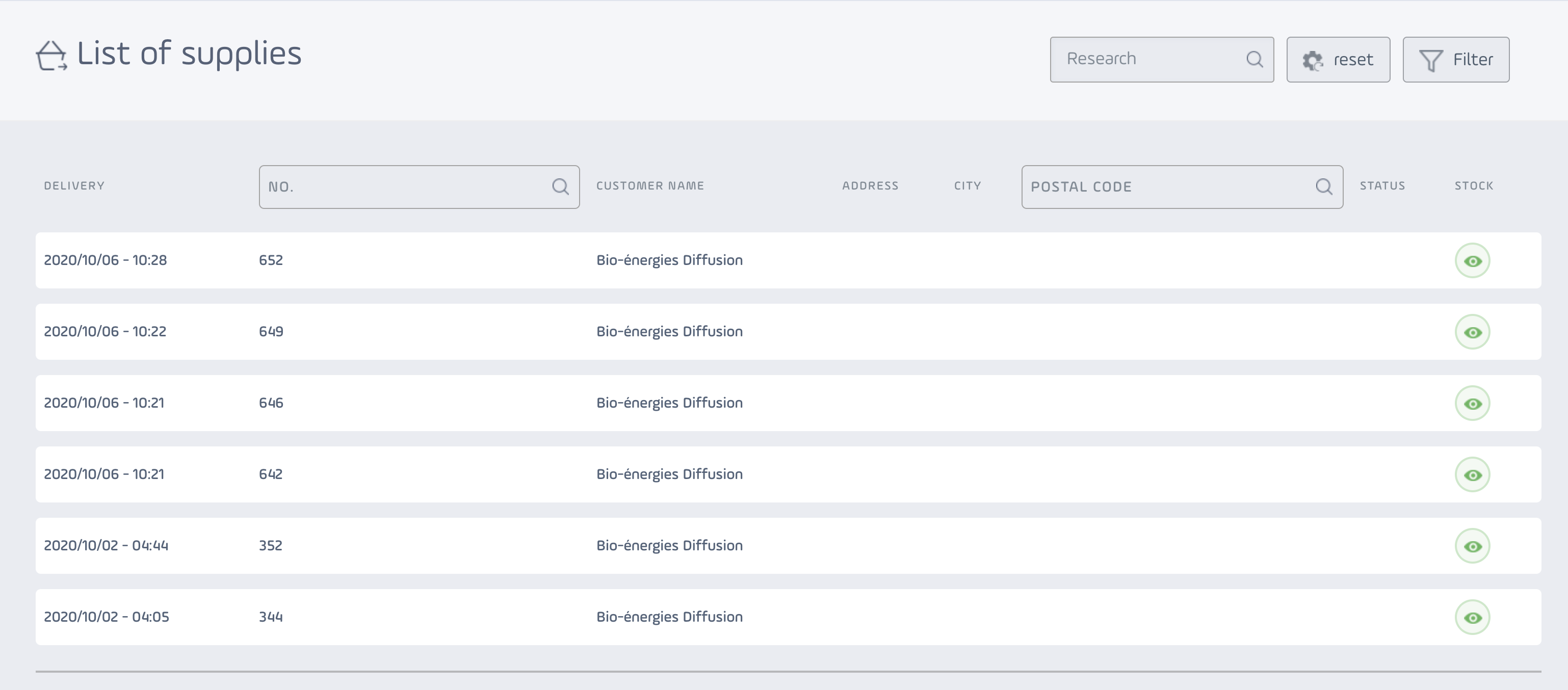Click Bio-énergies Diffusion in row 646

click(670, 403)
